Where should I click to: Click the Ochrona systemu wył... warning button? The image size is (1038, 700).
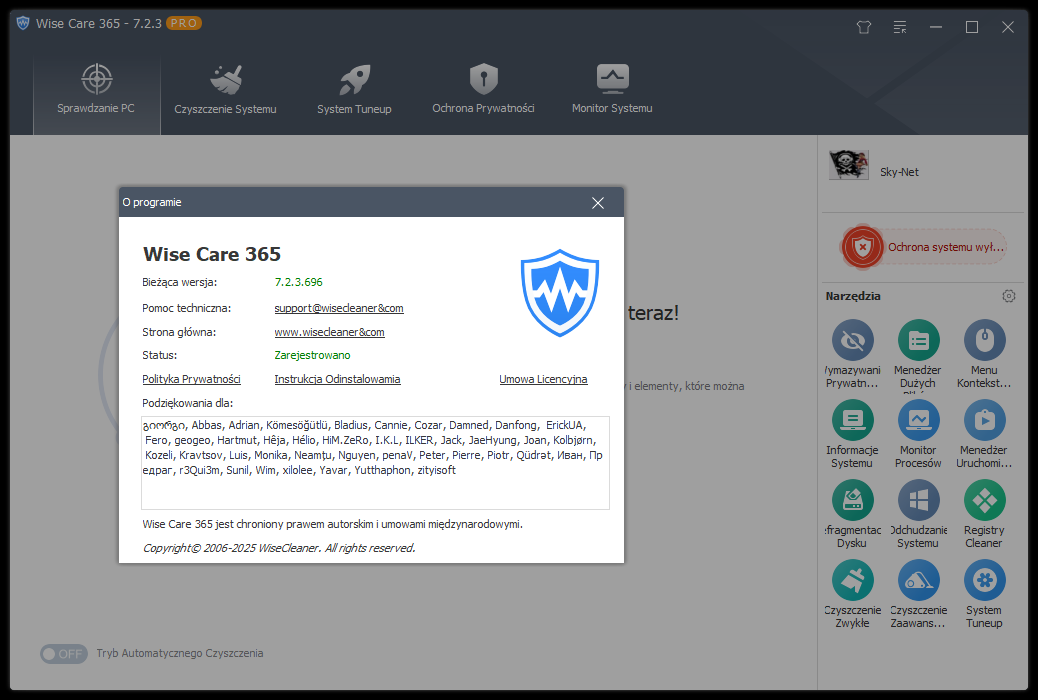click(x=924, y=247)
